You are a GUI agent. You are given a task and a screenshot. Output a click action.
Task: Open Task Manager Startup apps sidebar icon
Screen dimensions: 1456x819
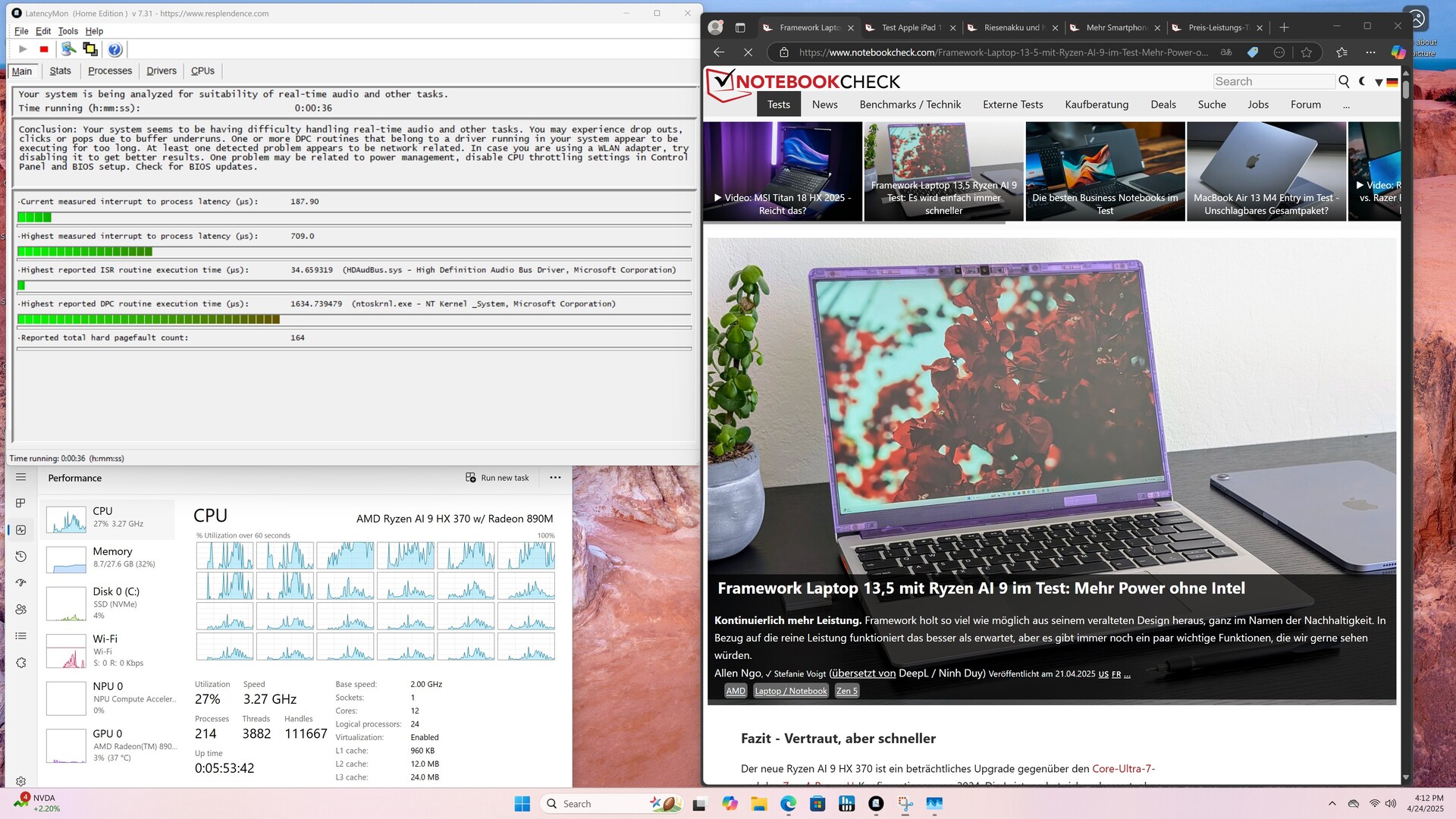point(20,583)
